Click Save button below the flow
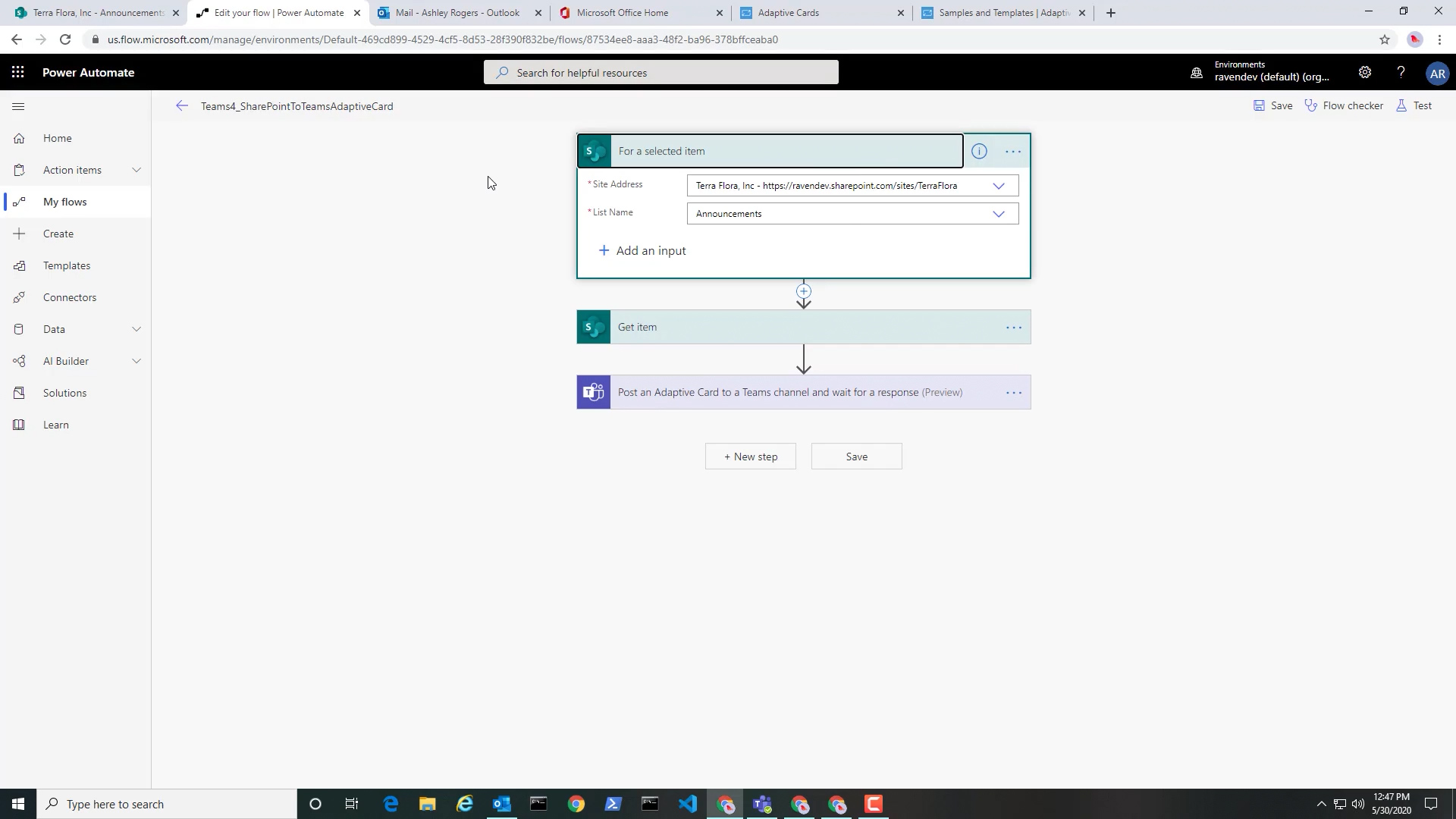Image resolution: width=1456 pixels, height=819 pixels. click(857, 457)
